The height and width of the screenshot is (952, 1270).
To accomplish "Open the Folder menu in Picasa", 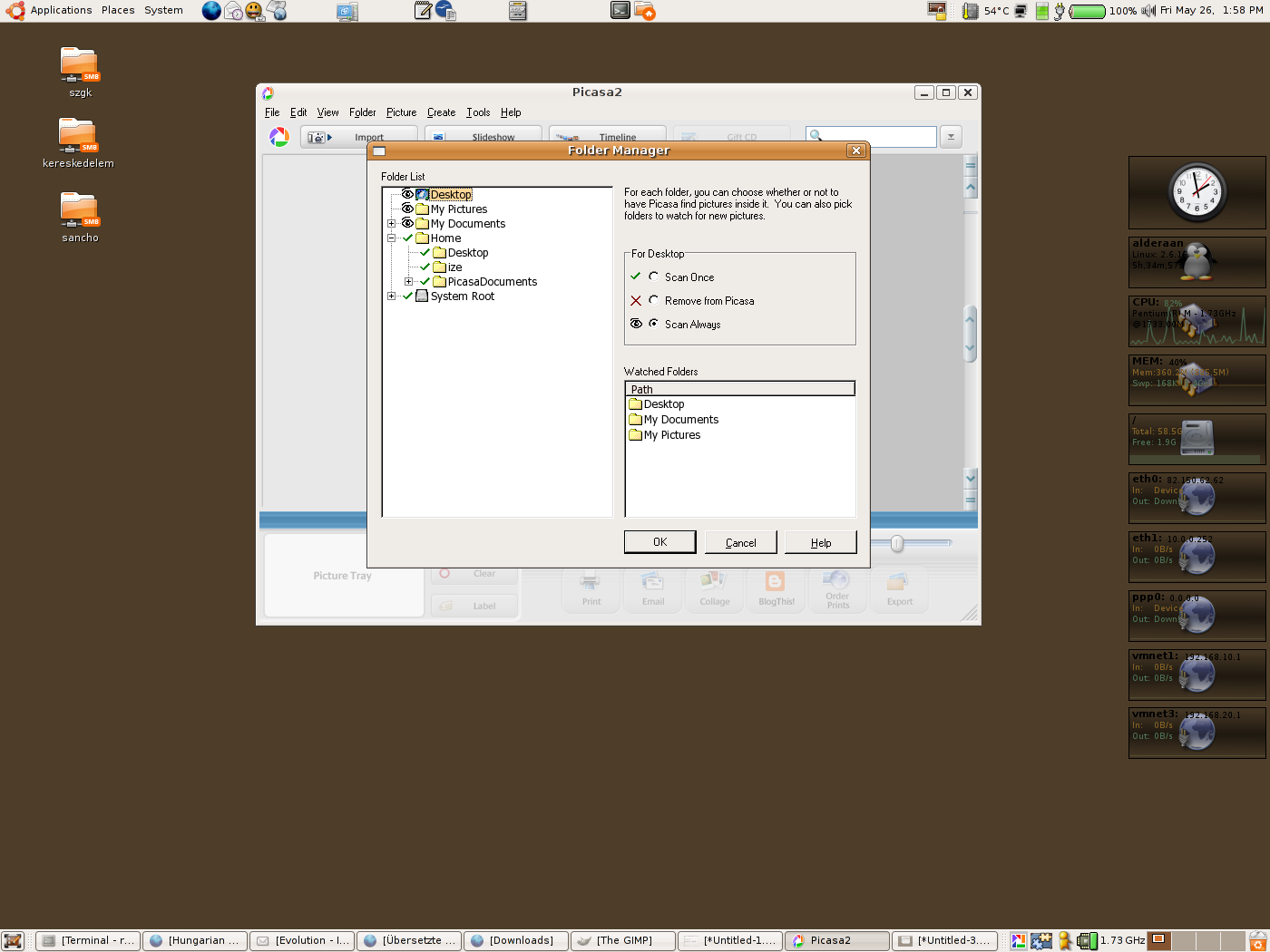I will (x=362, y=112).
